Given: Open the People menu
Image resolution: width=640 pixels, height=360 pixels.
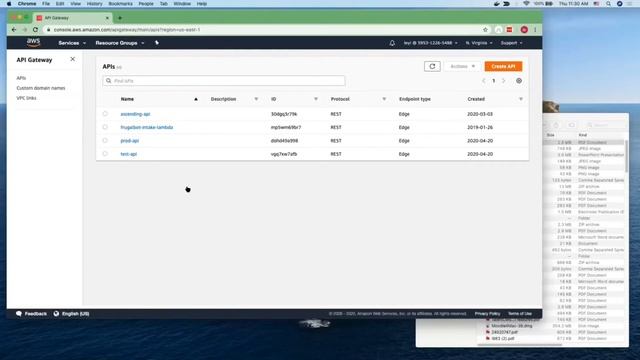Looking at the screenshot, I should pyautogui.click(x=146, y=4).
